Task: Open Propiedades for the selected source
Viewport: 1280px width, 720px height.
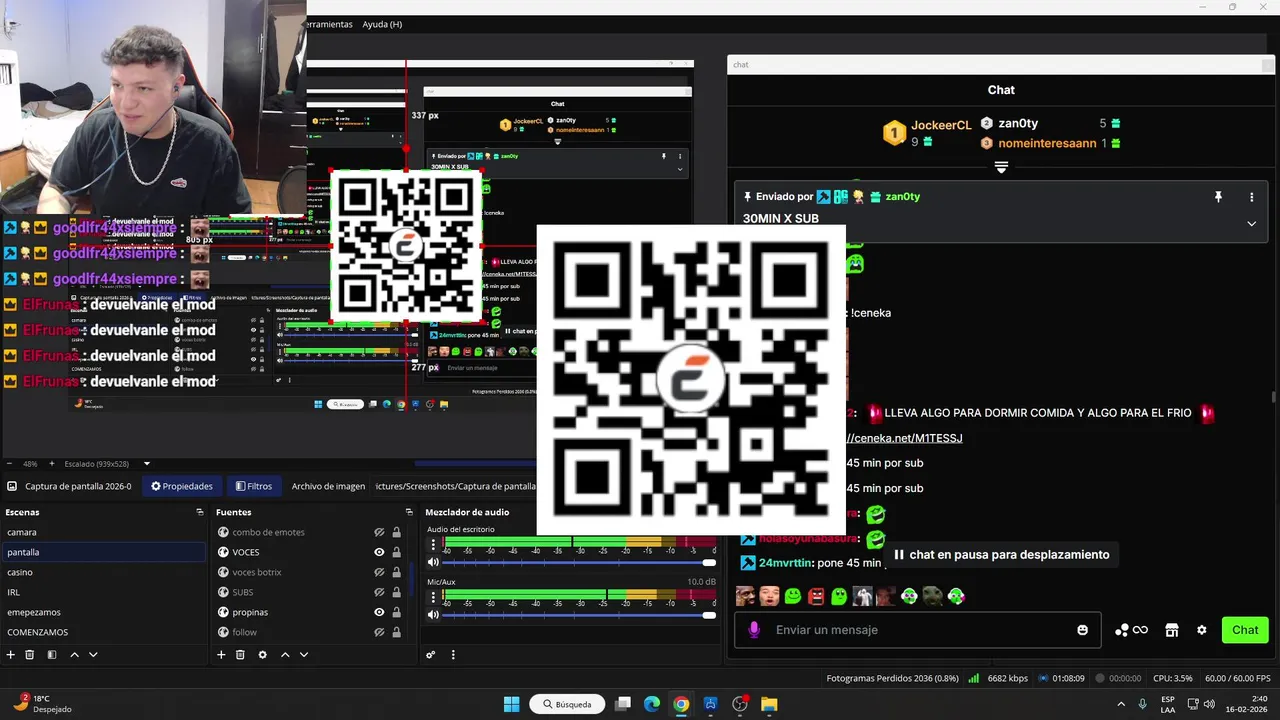Action: 182,486
